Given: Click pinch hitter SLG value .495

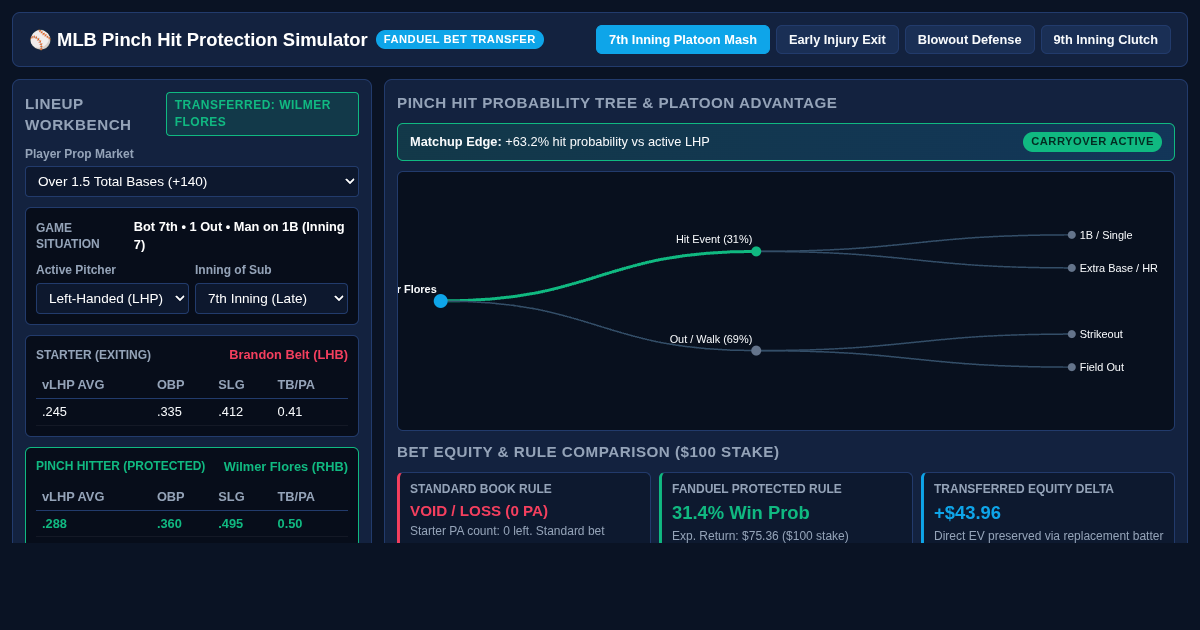Looking at the screenshot, I should tap(231, 524).
